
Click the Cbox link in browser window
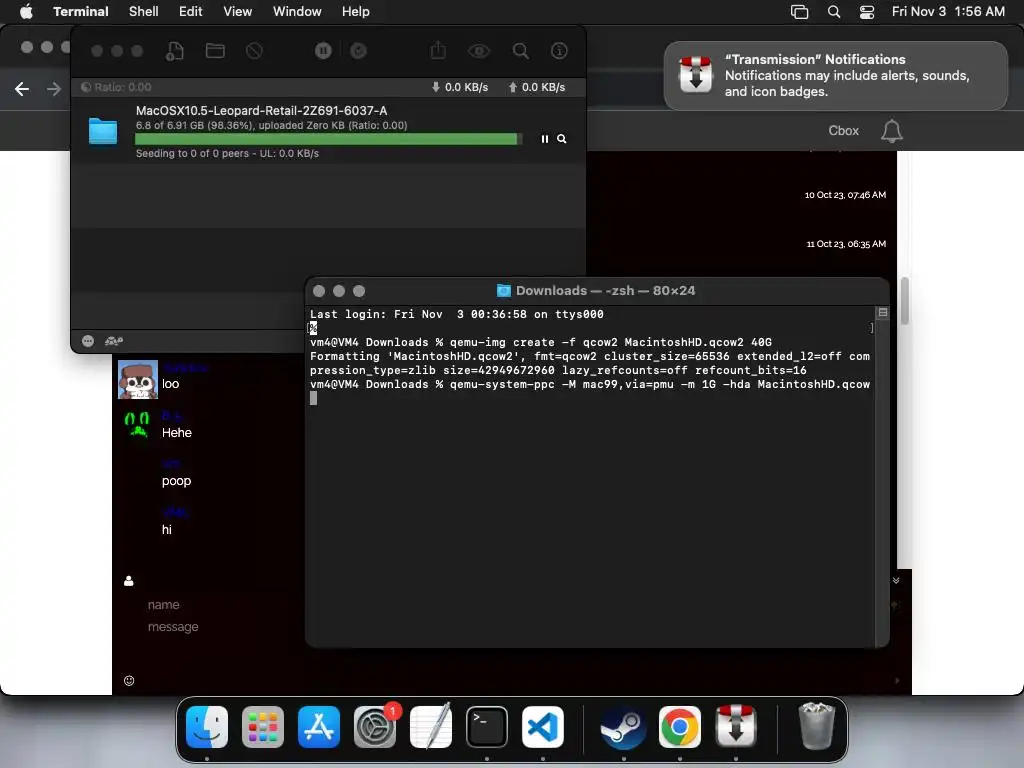(x=844, y=131)
